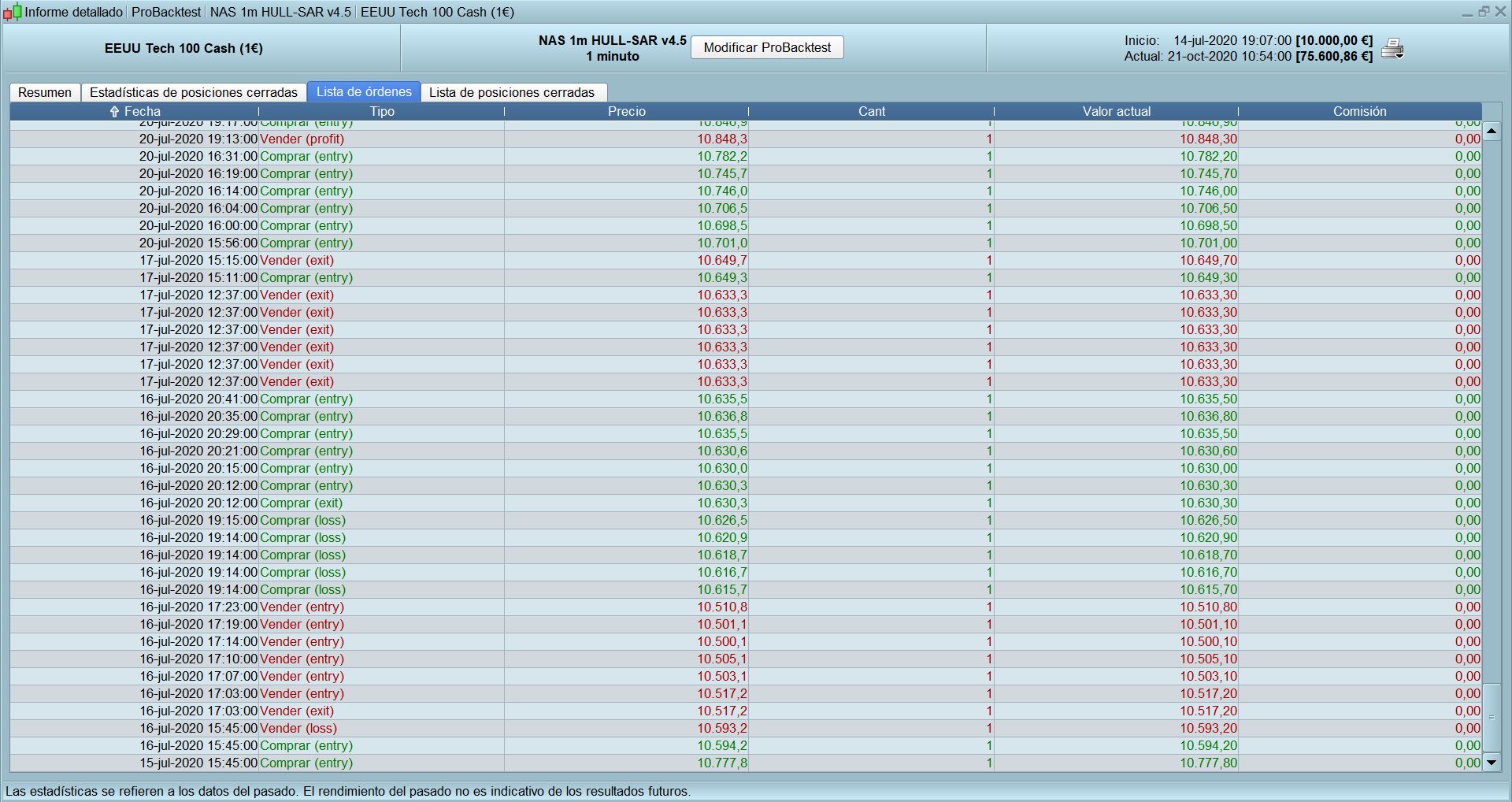Image resolution: width=1512 pixels, height=802 pixels.
Task: Click the 16-jul-2020 17:10:00 Vender (entry) row
Action: 746,659
